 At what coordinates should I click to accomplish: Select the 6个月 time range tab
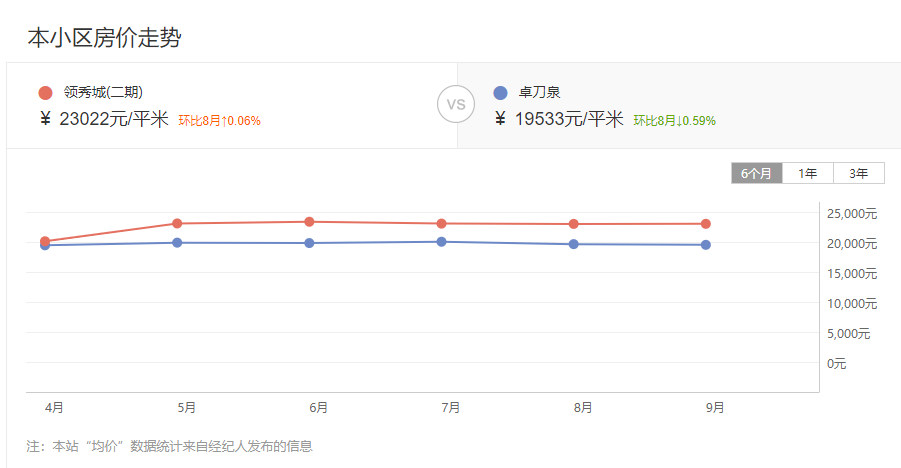(x=756, y=173)
